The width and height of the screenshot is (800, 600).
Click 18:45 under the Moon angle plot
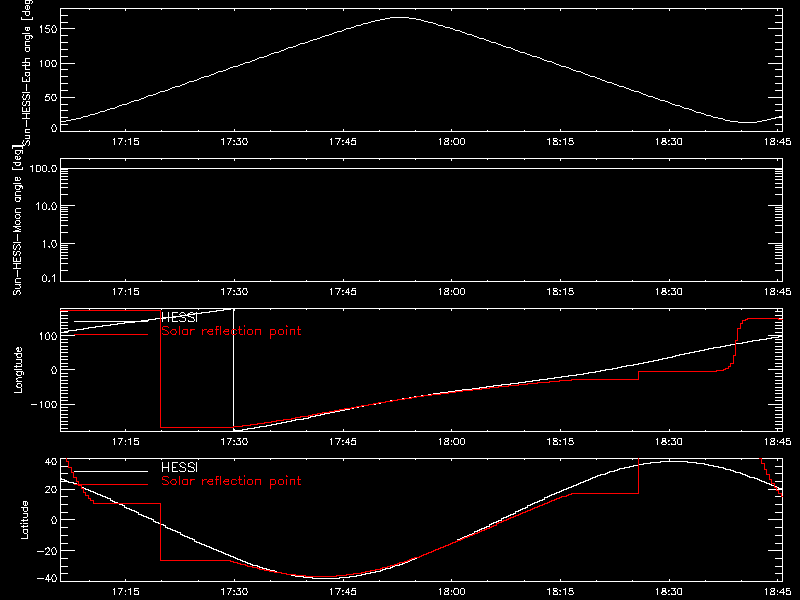778,291
